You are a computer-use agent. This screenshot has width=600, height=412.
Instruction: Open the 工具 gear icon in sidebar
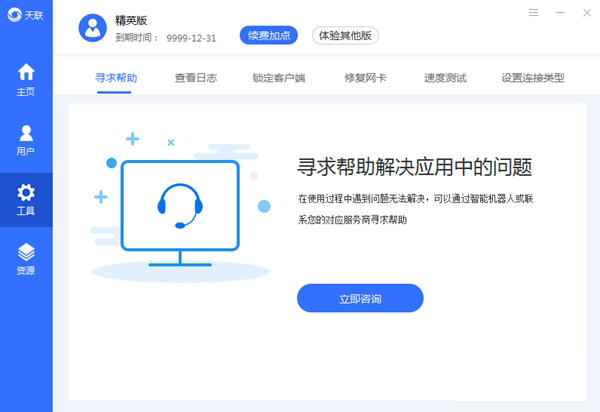[26, 192]
